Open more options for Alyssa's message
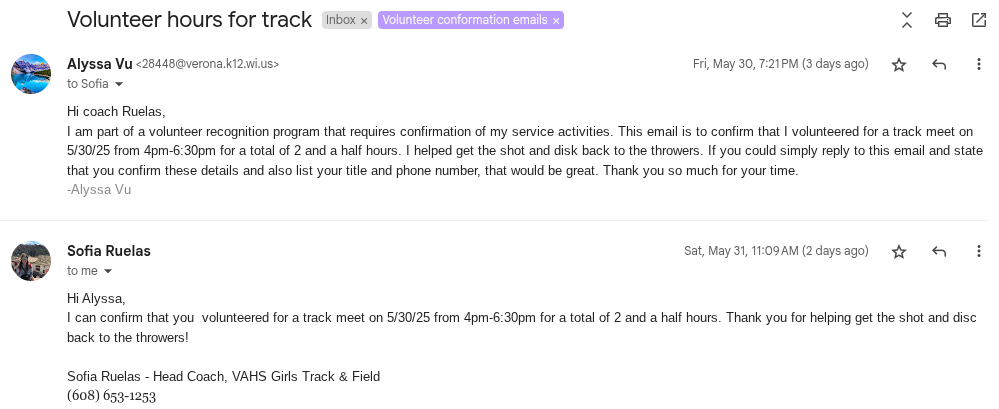Image resolution: width=999 pixels, height=409 pixels. (978, 65)
